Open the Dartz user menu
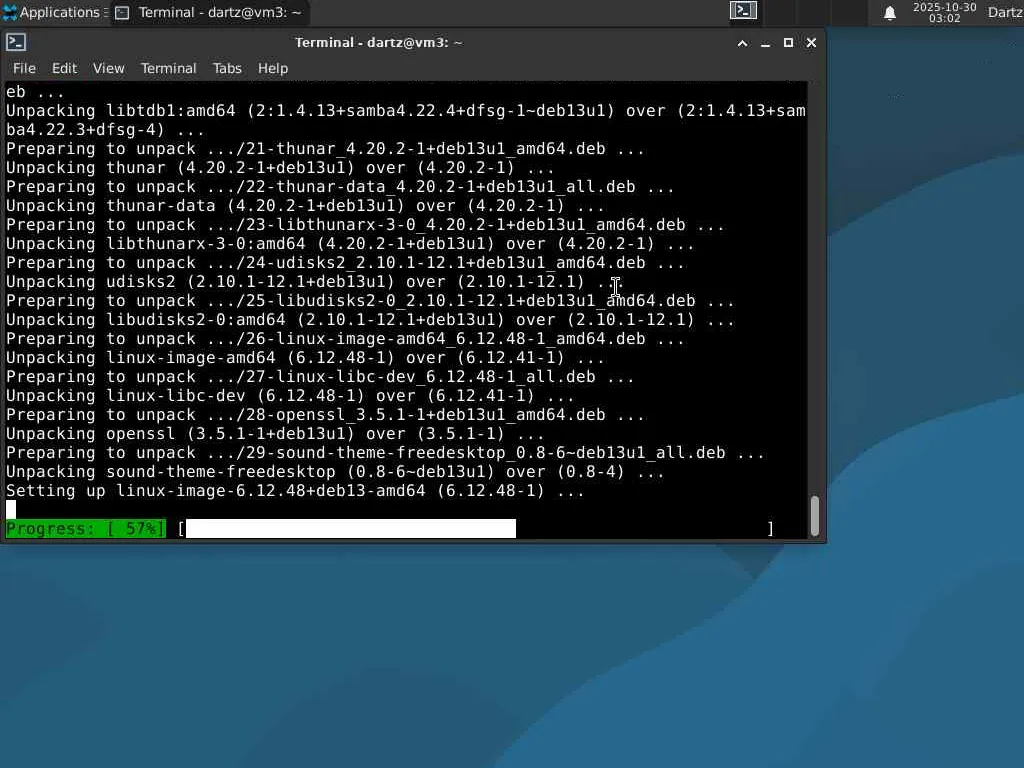 (x=1005, y=12)
